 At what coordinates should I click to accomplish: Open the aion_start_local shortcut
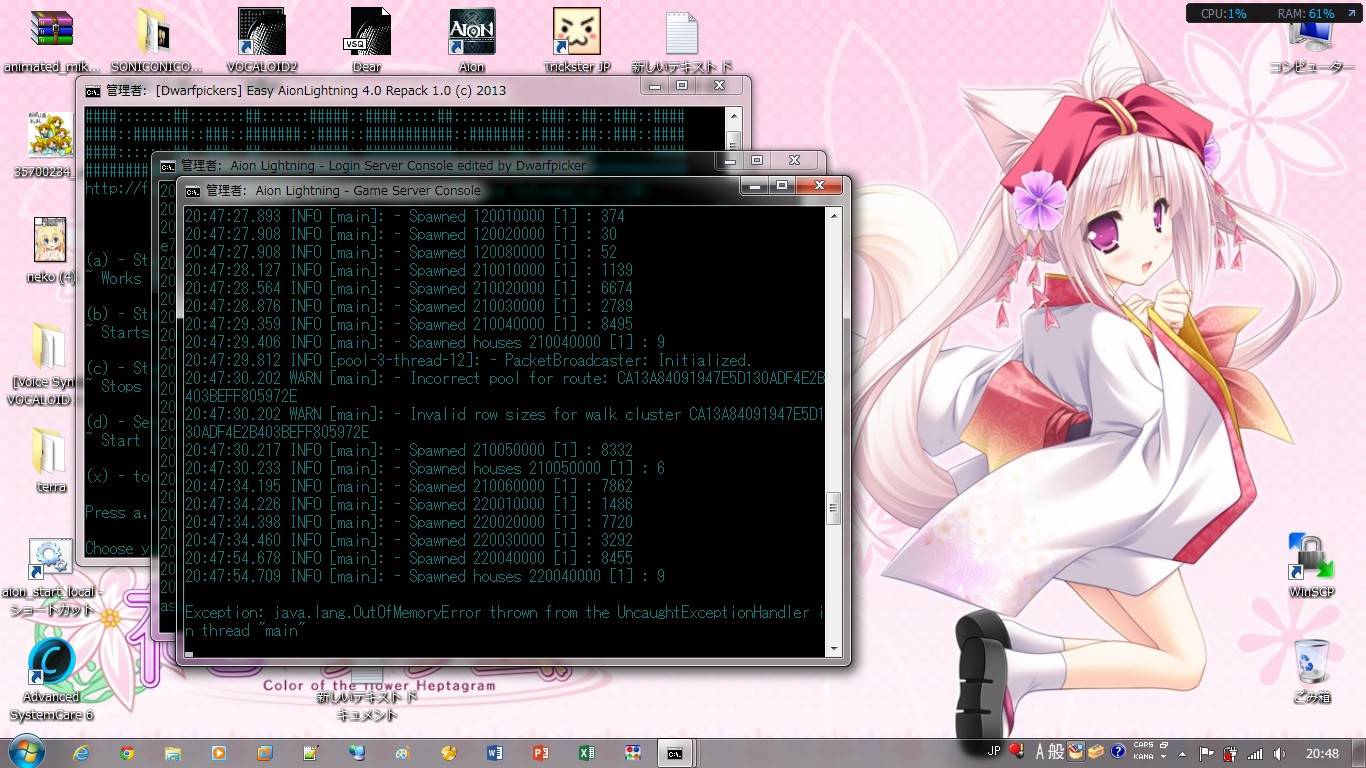pos(50,576)
